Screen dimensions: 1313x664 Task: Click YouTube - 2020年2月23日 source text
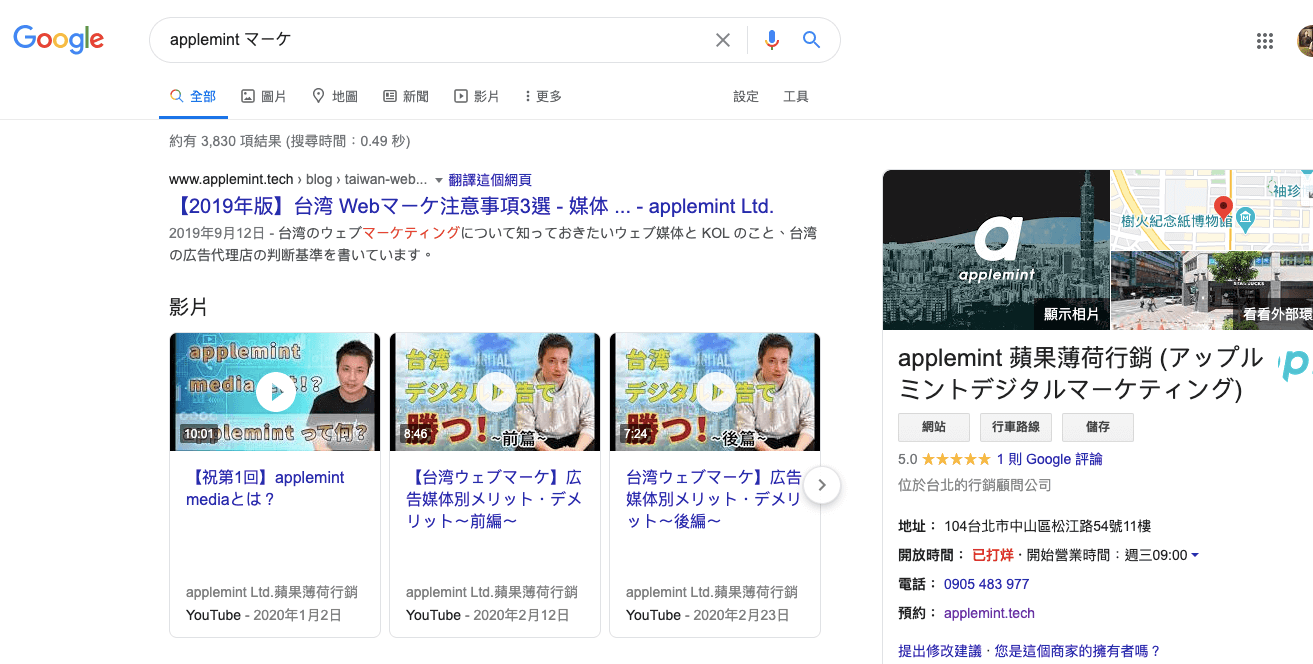(707, 615)
